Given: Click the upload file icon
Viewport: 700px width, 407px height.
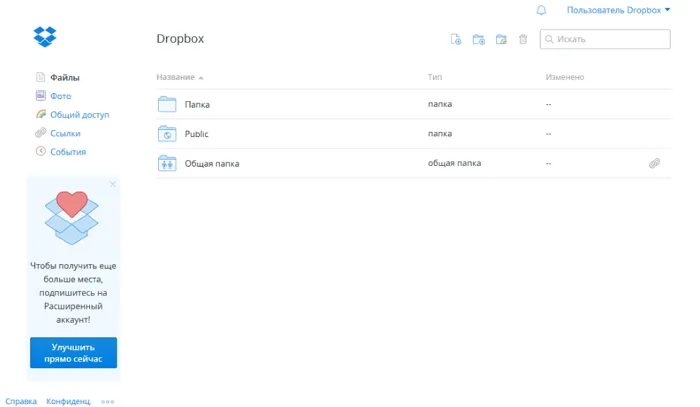Looking at the screenshot, I should 456,39.
